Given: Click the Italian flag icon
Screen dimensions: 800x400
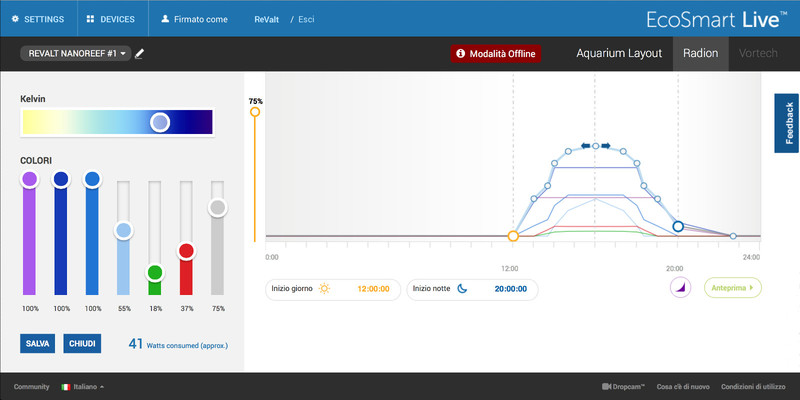Looking at the screenshot, I should [66, 387].
